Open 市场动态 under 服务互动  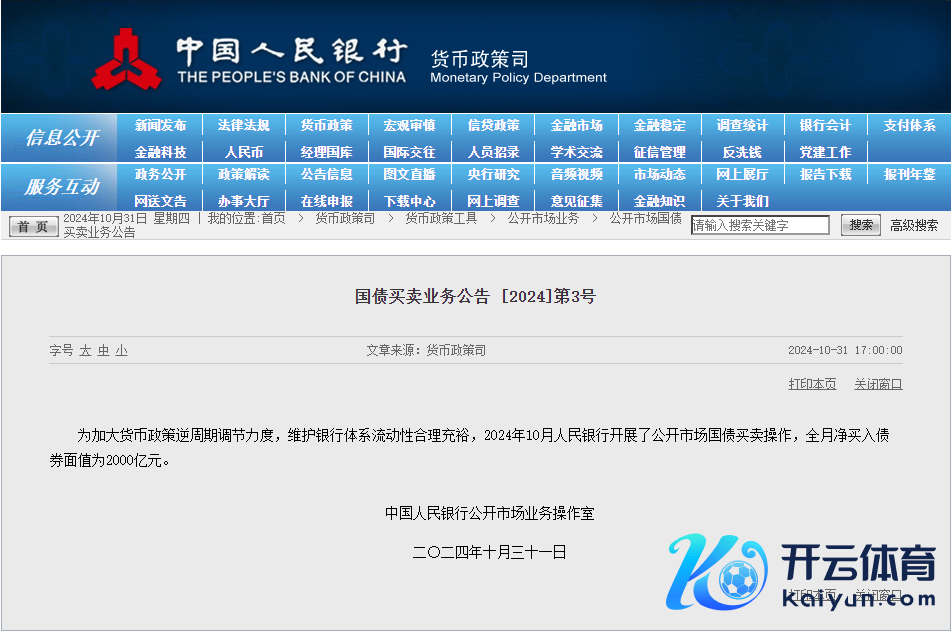click(659, 175)
